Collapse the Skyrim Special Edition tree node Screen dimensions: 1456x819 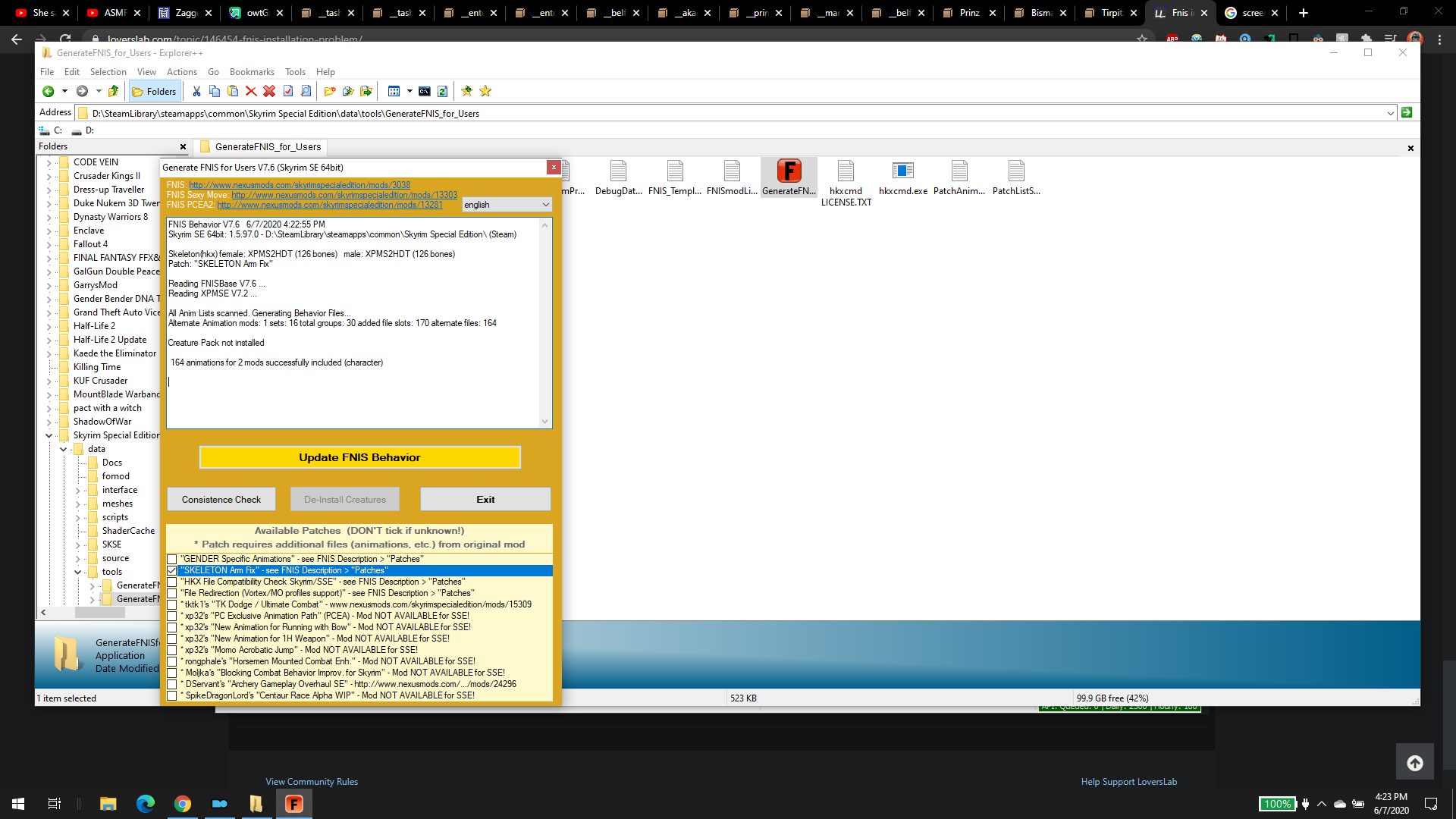pyautogui.click(x=49, y=436)
